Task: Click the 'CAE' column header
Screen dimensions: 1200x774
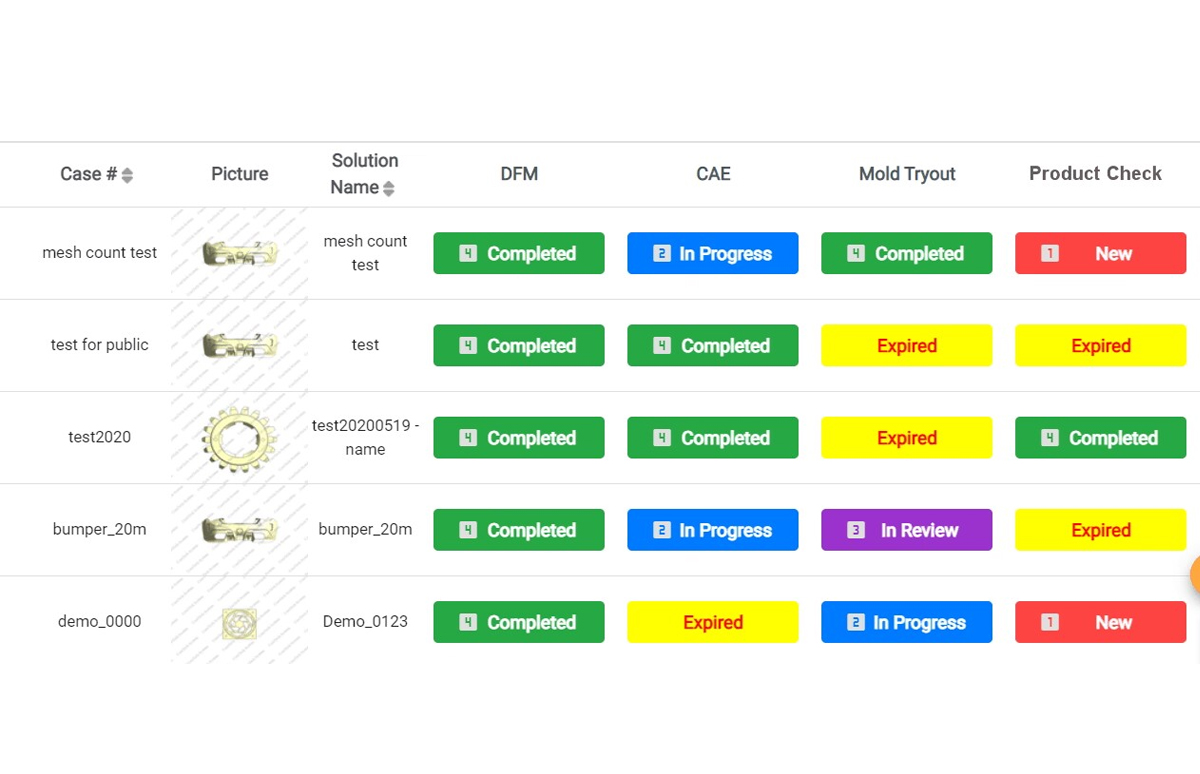Action: click(x=713, y=174)
